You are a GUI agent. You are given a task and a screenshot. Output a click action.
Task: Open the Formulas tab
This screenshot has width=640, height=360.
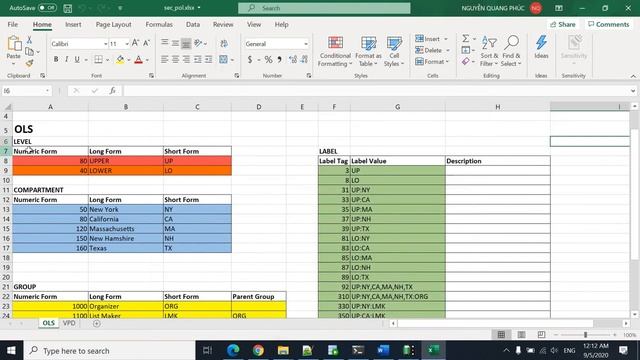159,24
